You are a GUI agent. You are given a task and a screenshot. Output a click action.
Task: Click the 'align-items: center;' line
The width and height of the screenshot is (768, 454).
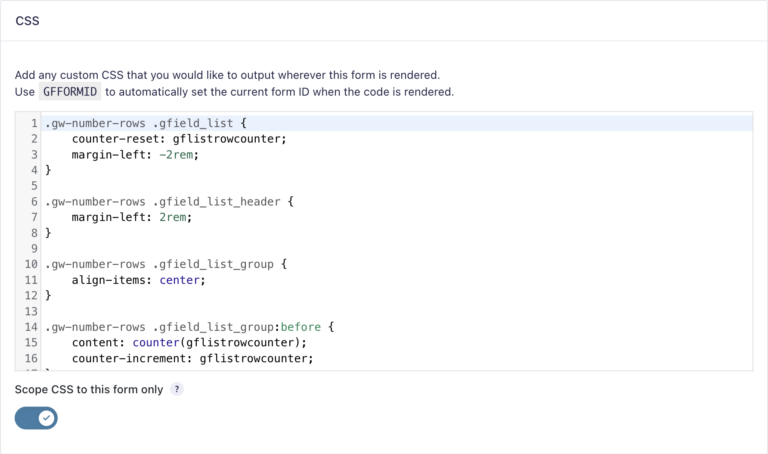pyautogui.click(x=139, y=280)
